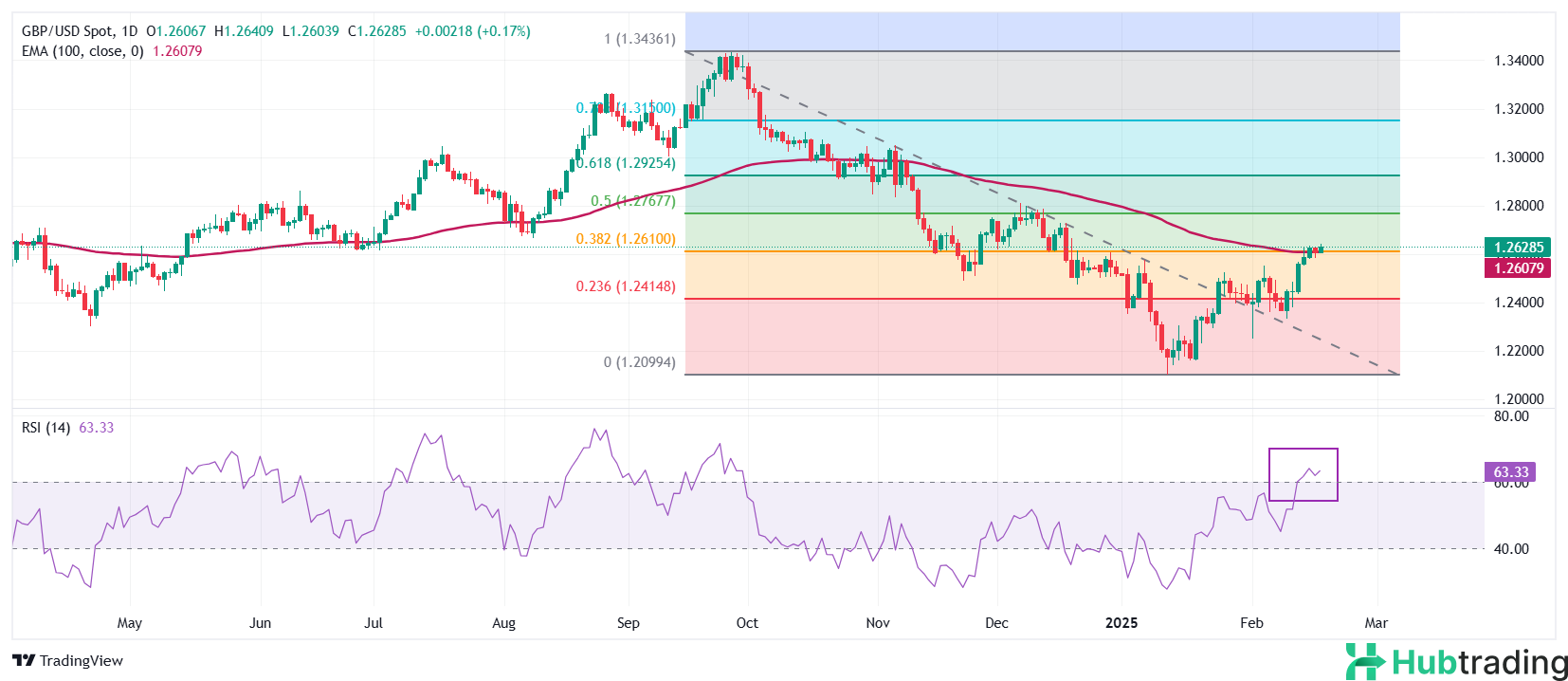Select the EMA (100, close, 0) indicator legend
The height and width of the screenshot is (681, 1568).
[x=82, y=51]
